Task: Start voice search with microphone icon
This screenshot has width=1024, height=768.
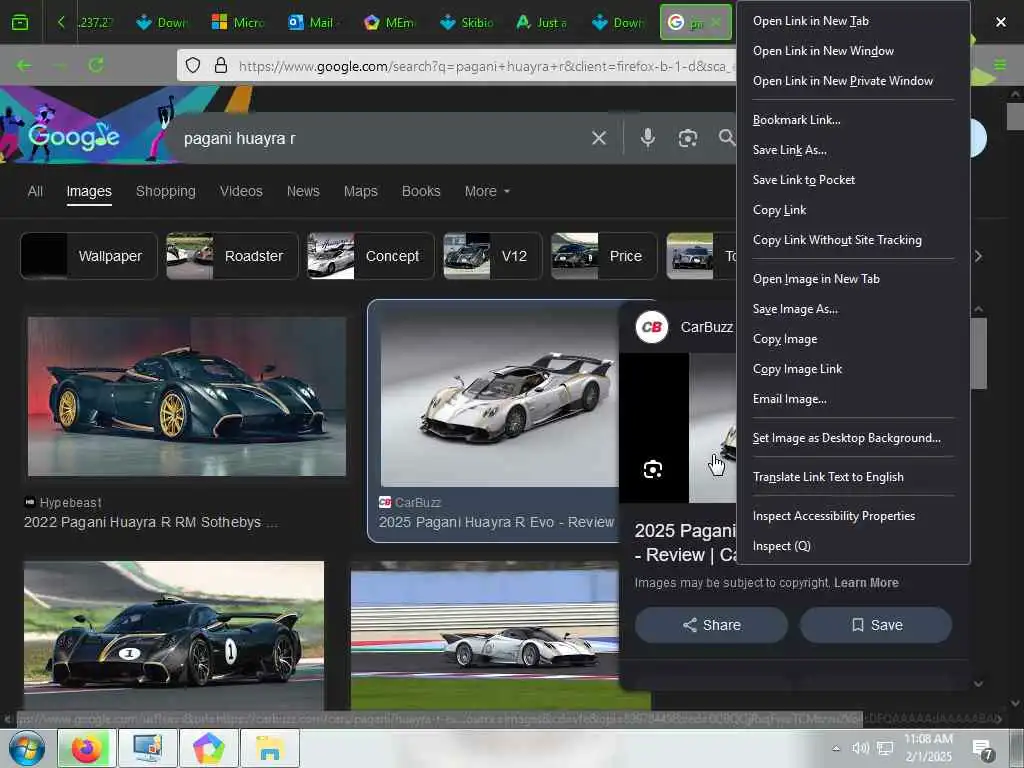Action: click(x=647, y=138)
